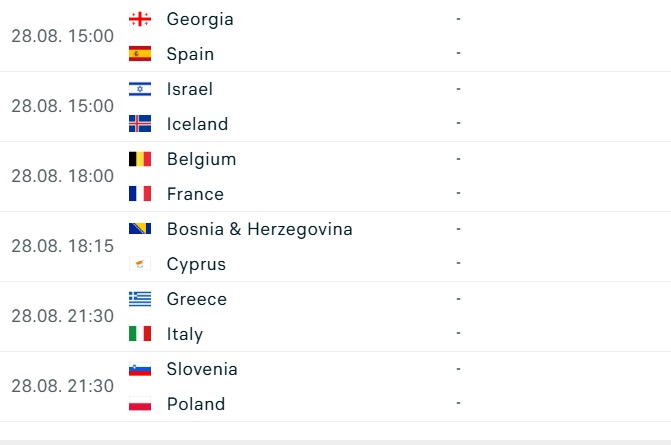Click the Italy flag icon

pos(140,334)
